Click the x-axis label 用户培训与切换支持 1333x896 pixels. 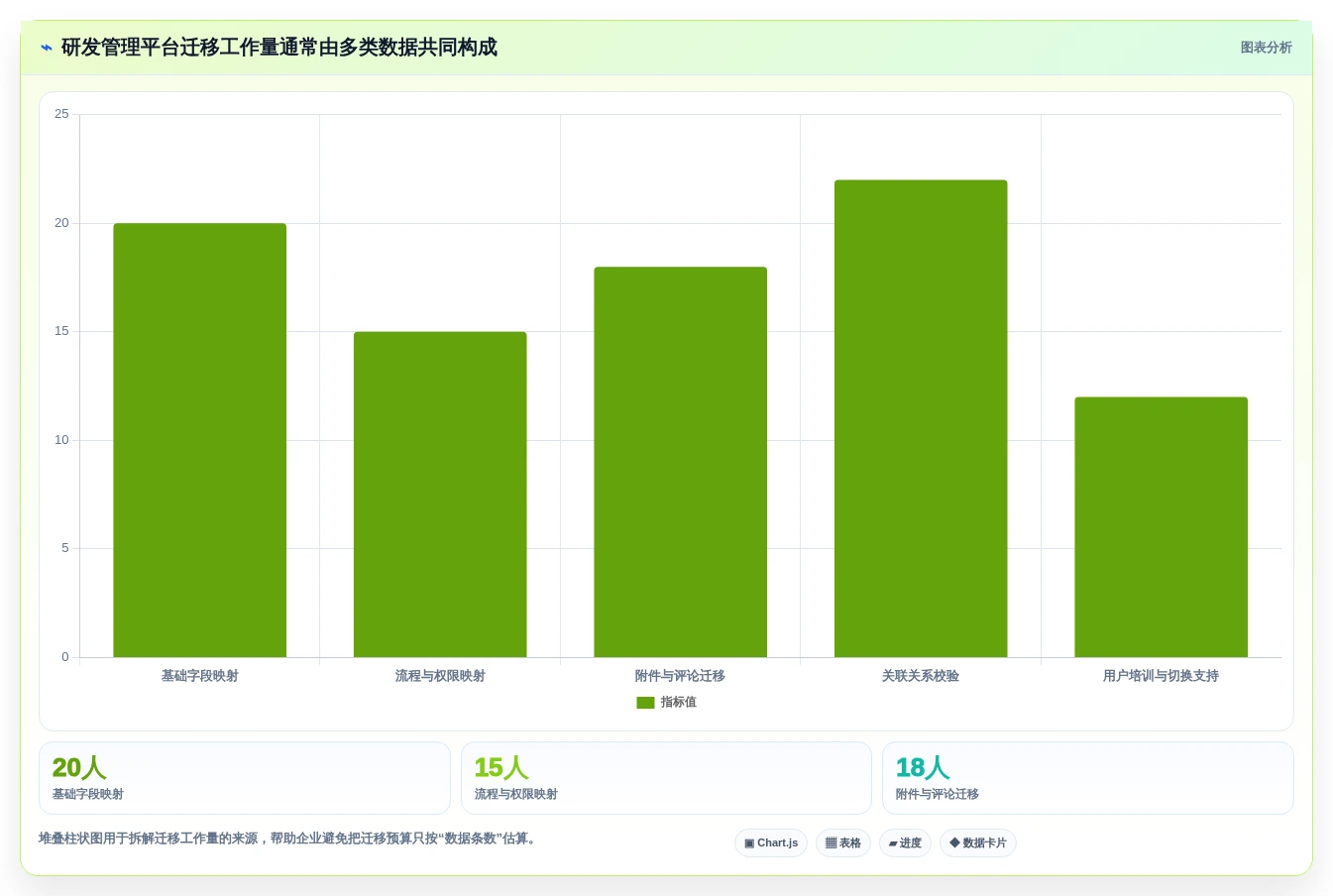pos(1161,676)
